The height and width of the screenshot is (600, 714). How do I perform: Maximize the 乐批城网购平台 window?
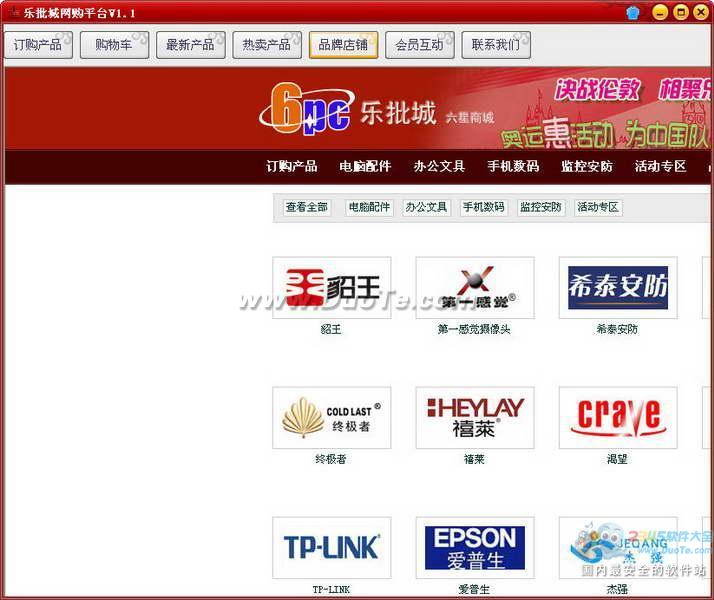[681, 12]
